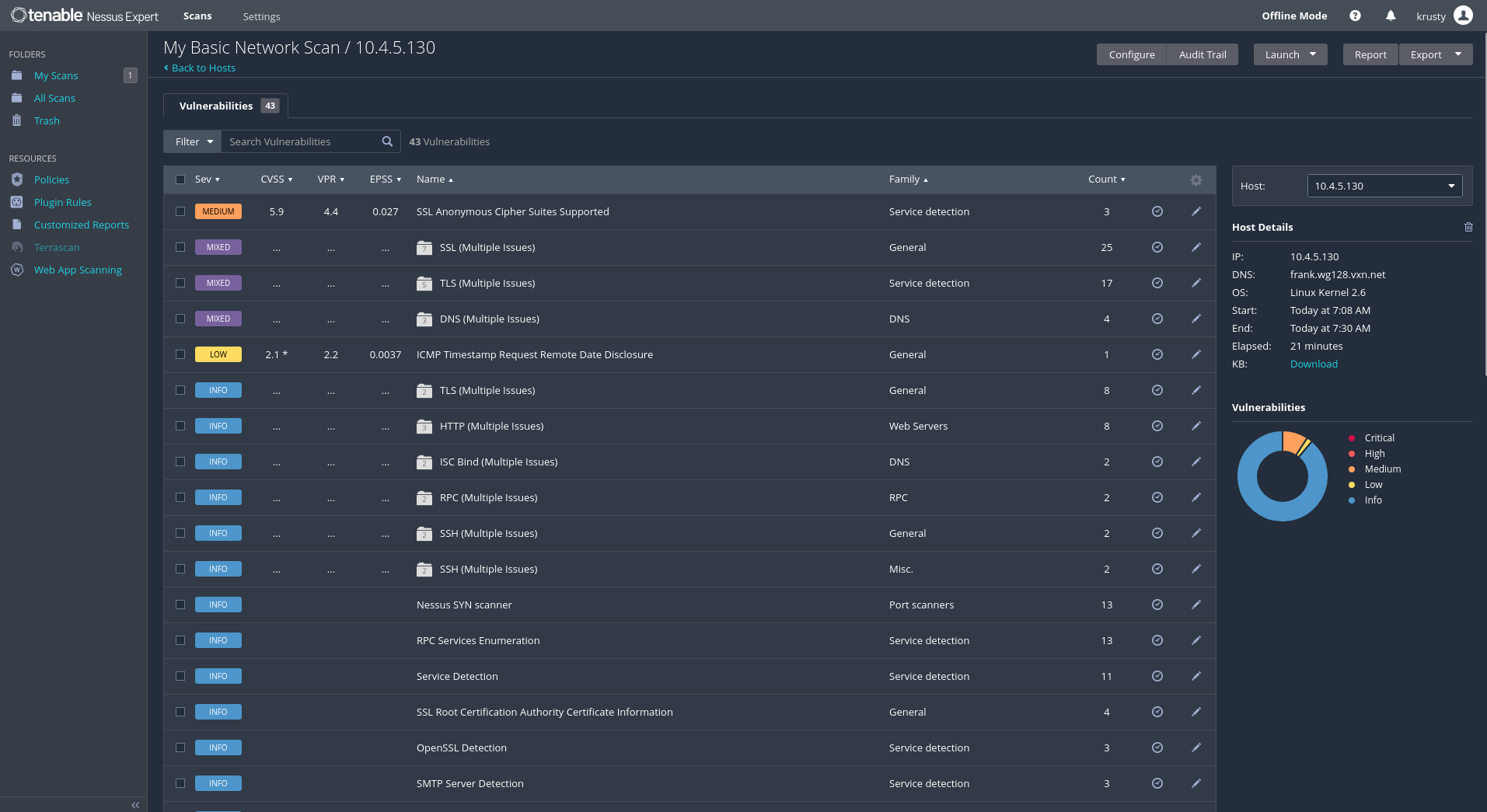This screenshot has height=812, width=1487.
Task: Check the Service Detection row checkbox
Action: (x=180, y=676)
